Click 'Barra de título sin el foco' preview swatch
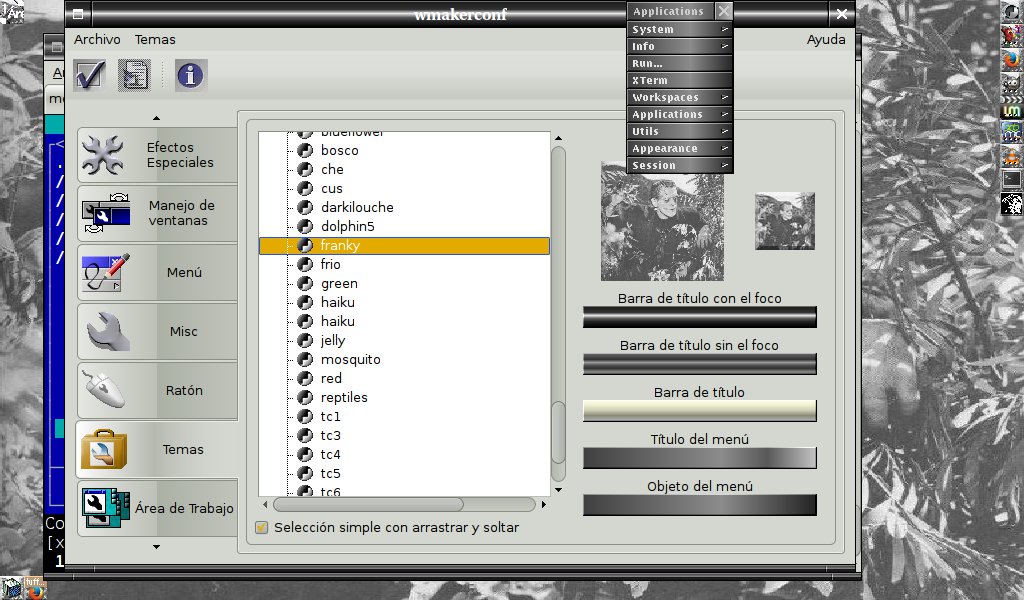 699,364
